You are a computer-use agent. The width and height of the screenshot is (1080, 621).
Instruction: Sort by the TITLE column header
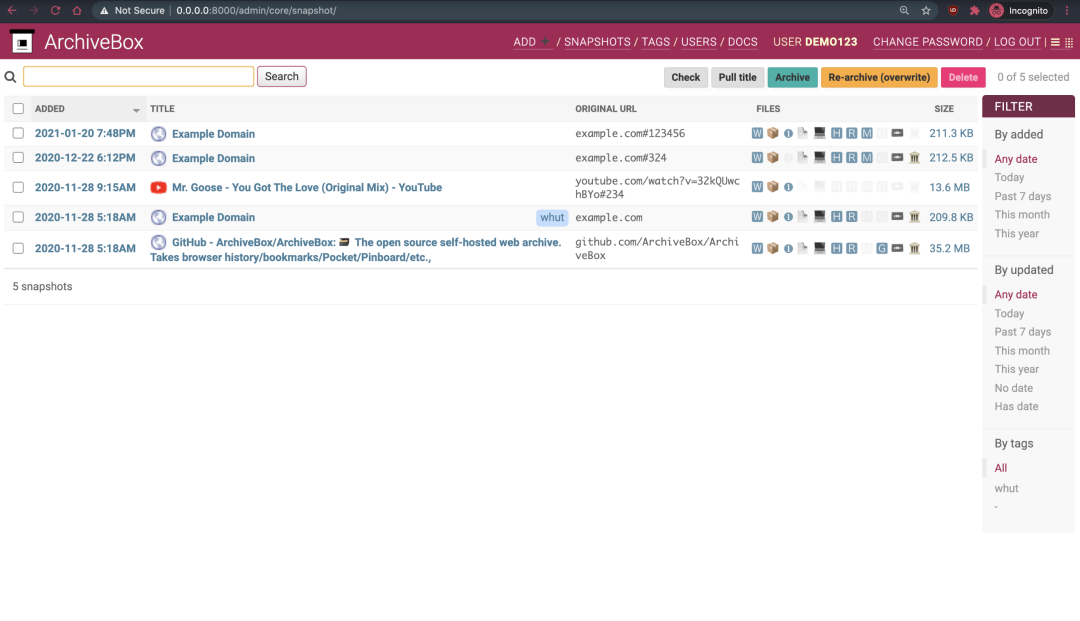(162, 109)
